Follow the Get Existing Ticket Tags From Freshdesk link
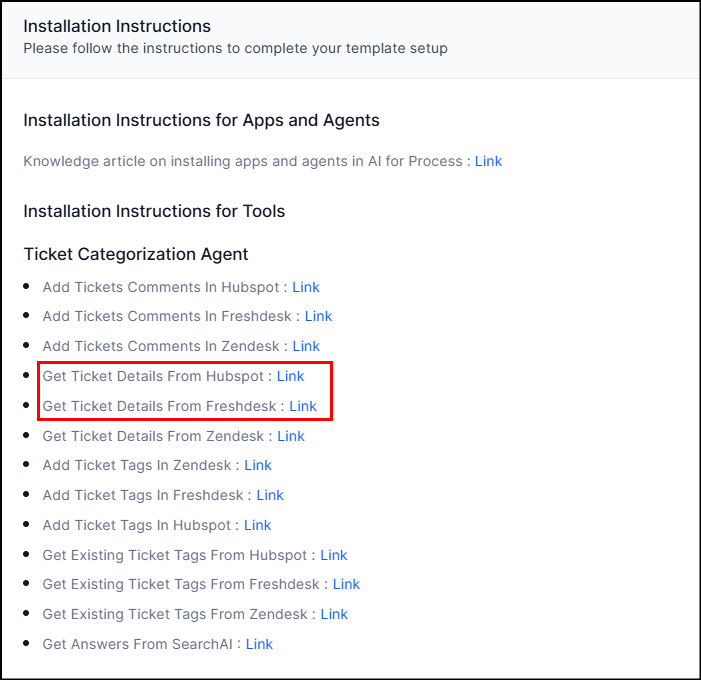The image size is (701, 680). (x=346, y=584)
